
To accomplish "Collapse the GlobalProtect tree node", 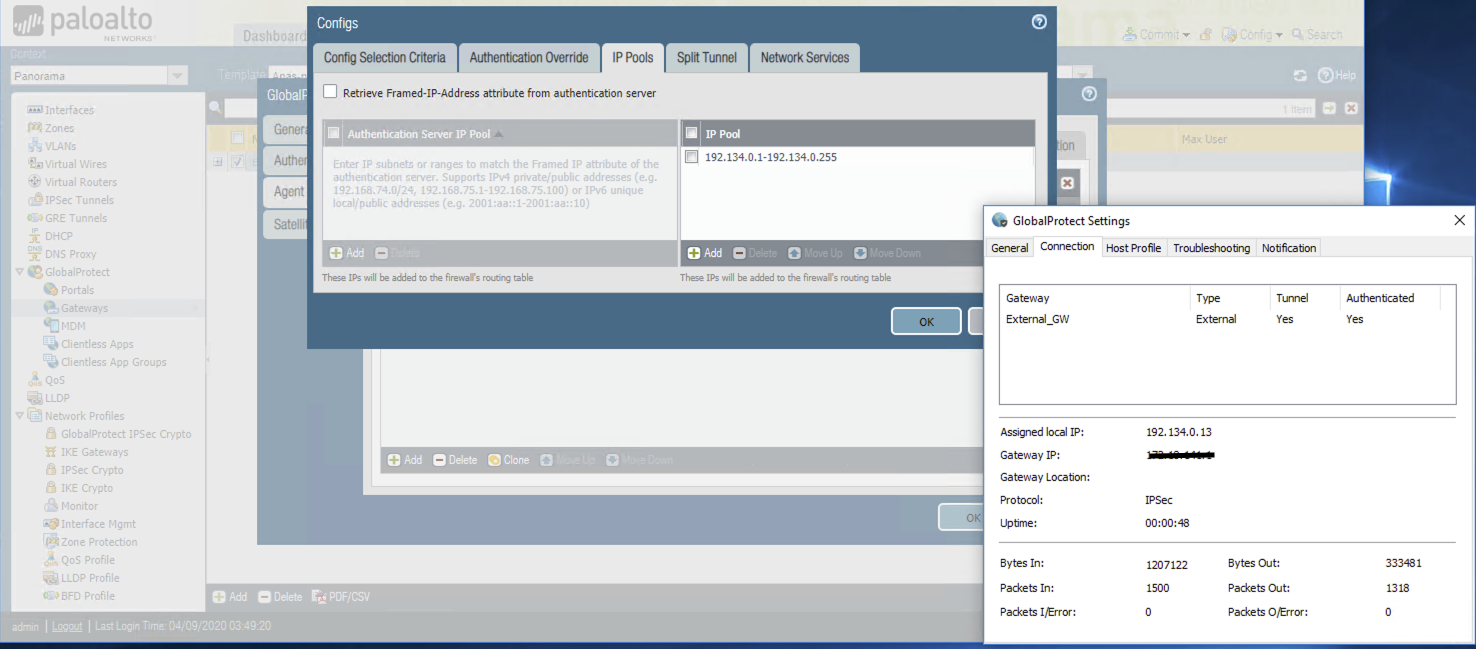I will pyautogui.click(x=20, y=272).
